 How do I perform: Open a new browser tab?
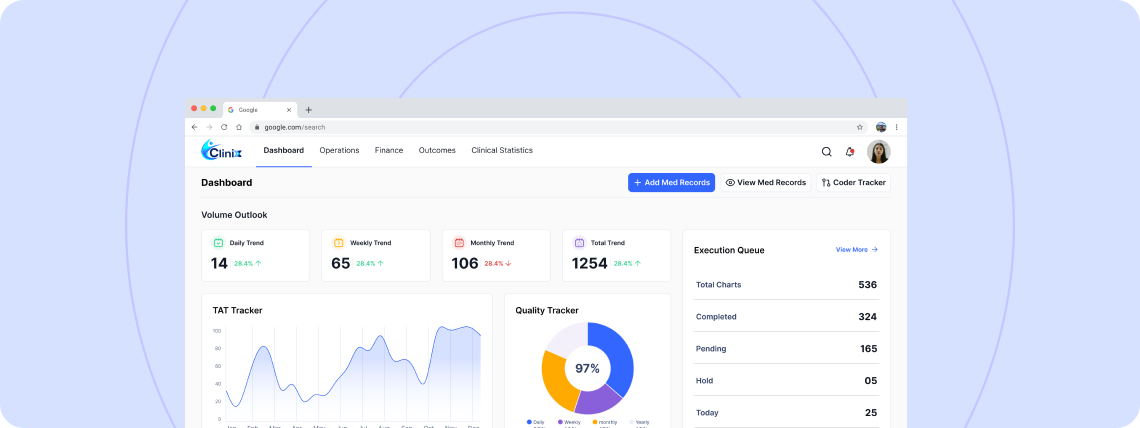(308, 110)
